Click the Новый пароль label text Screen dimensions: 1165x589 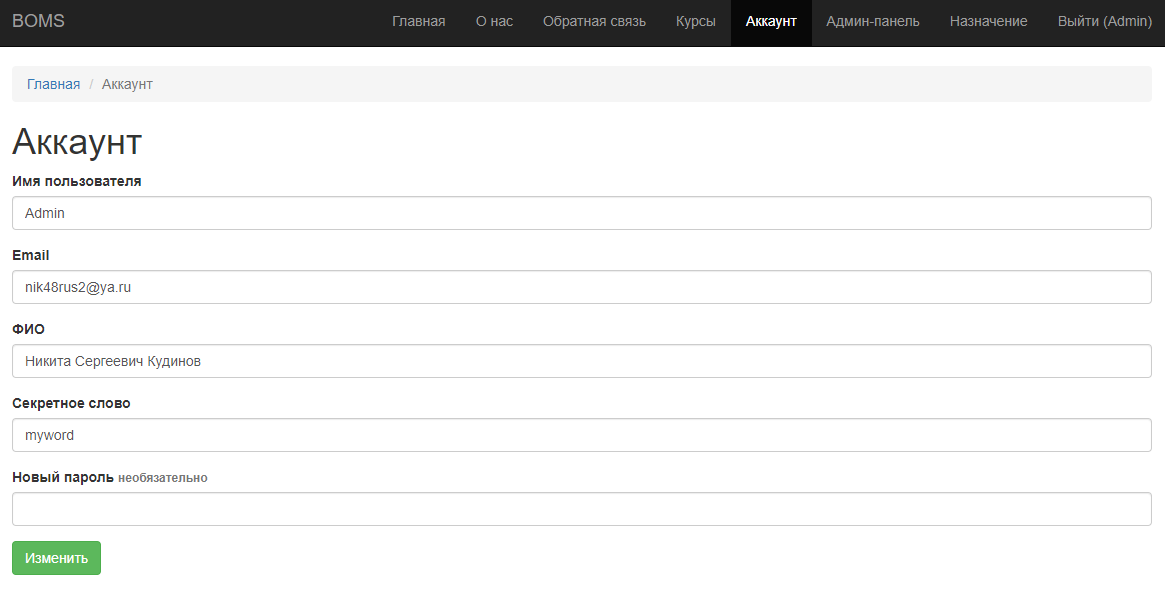(63, 477)
